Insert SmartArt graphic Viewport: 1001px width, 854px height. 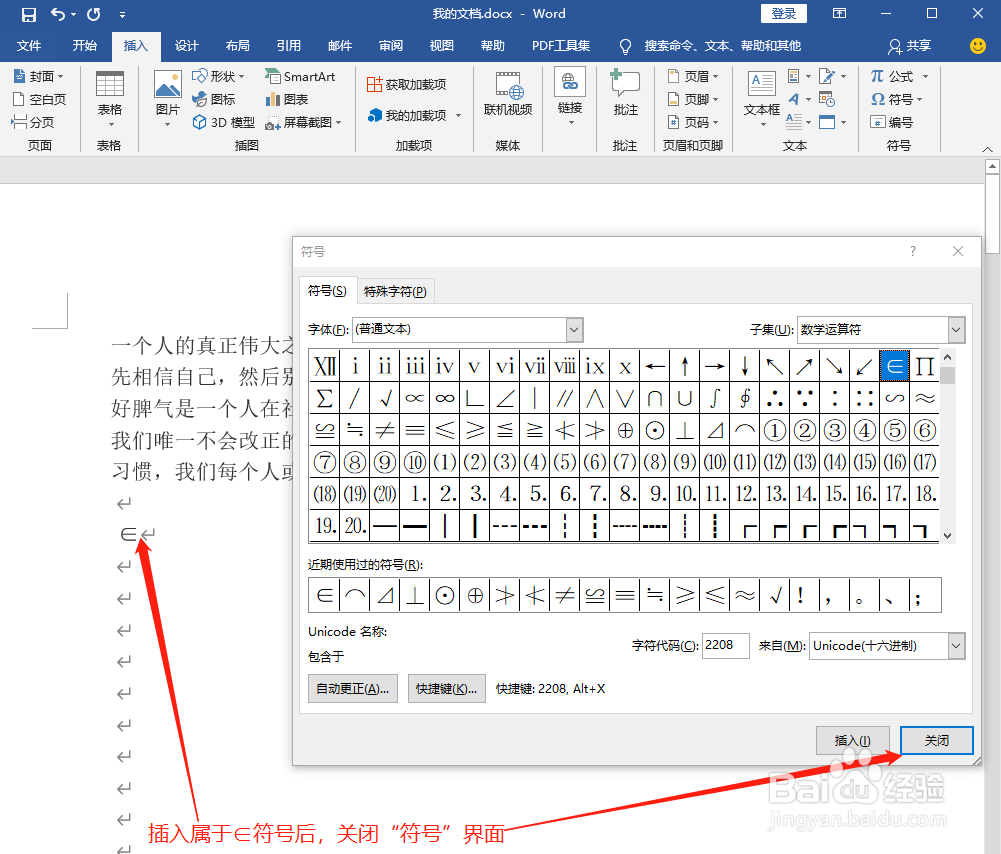(x=300, y=77)
